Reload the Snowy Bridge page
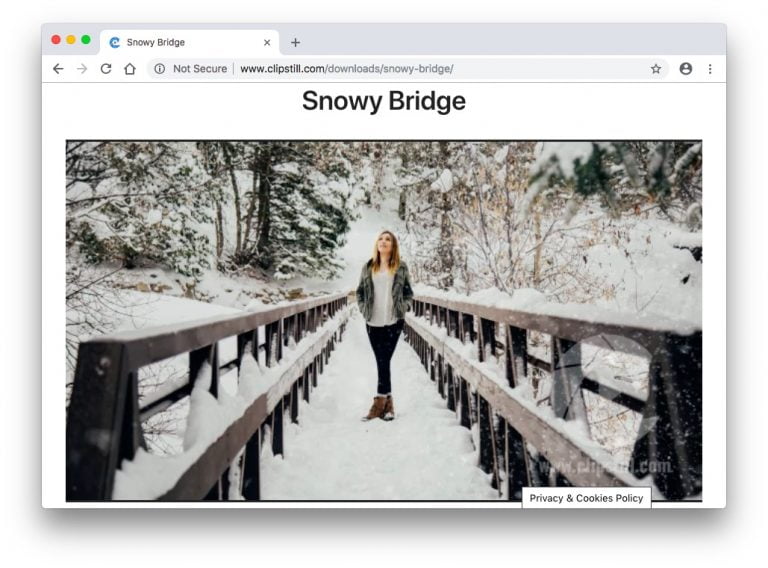Image resolution: width=768 pixels, height=568 pixels. tap(106, 69)
